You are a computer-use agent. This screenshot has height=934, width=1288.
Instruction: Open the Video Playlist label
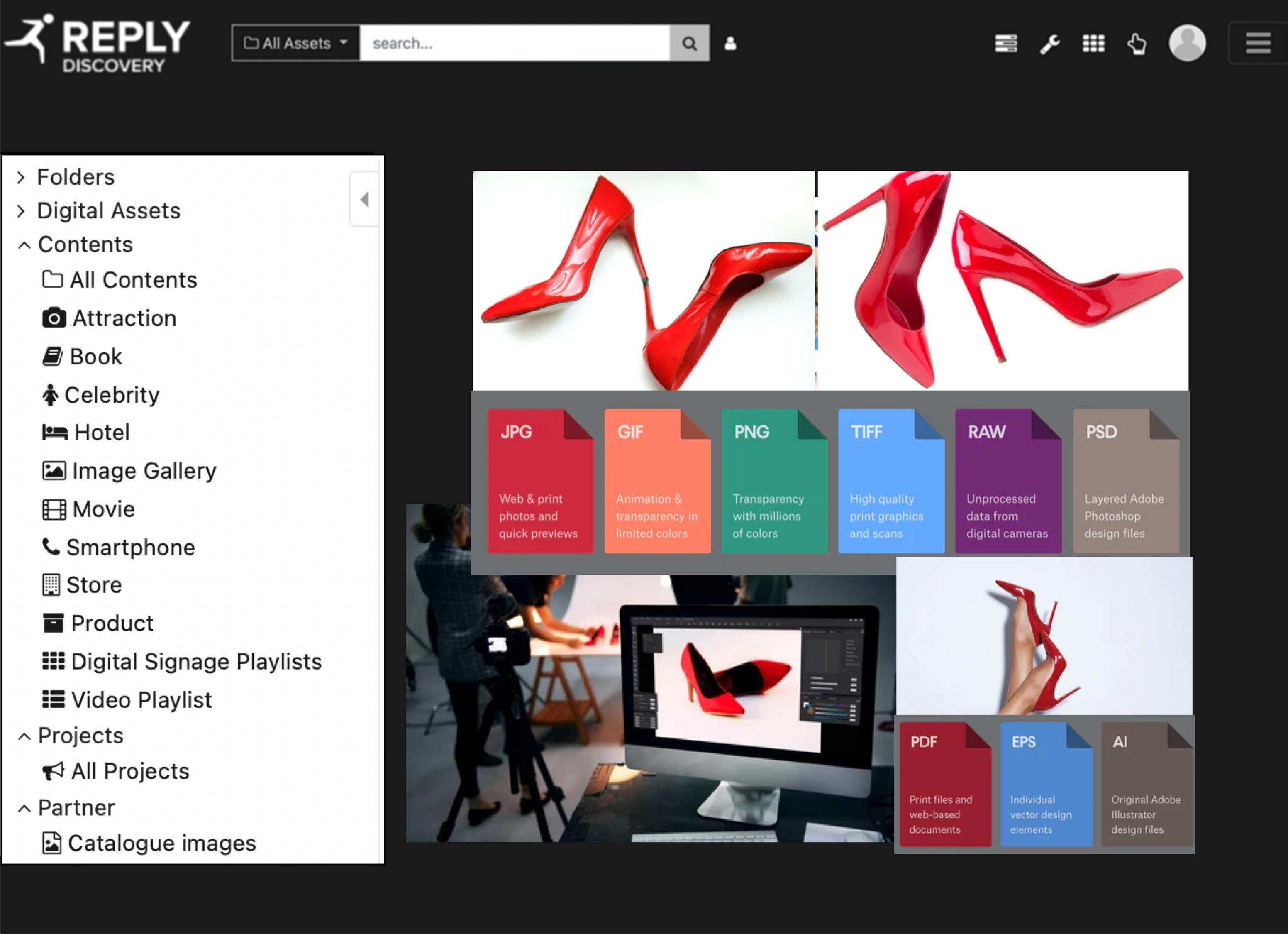pyautogui.click(x=141, y=700)
